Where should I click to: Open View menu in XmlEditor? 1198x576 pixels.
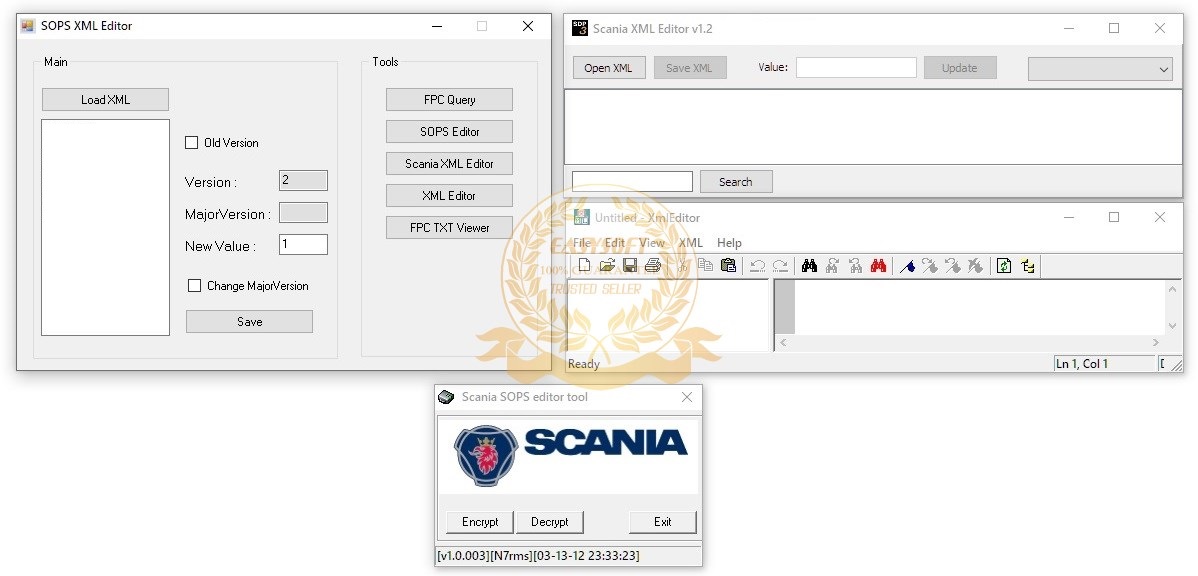652,243
